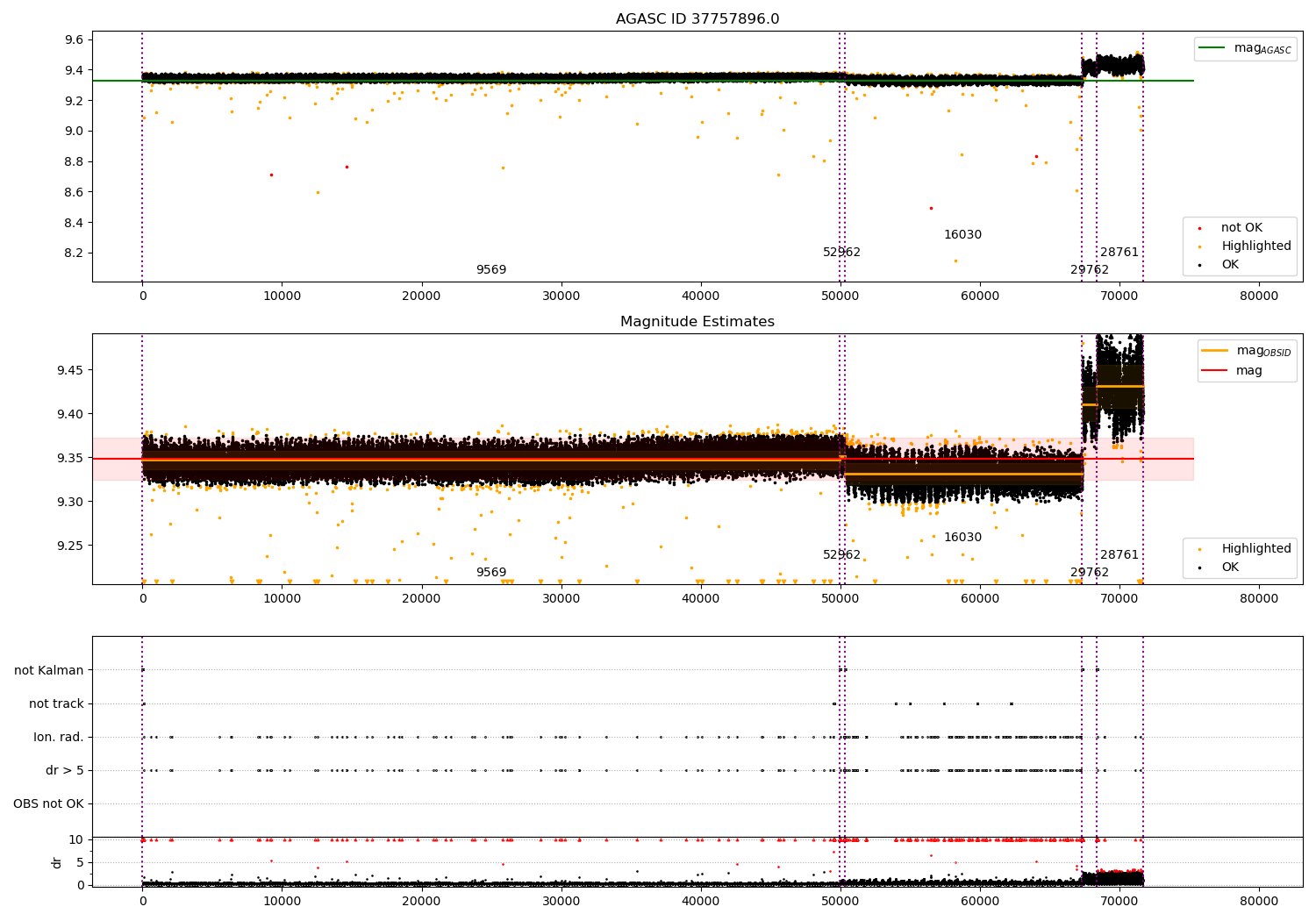Click the 8.6 y-axis tick on top plot

(74, 192)
